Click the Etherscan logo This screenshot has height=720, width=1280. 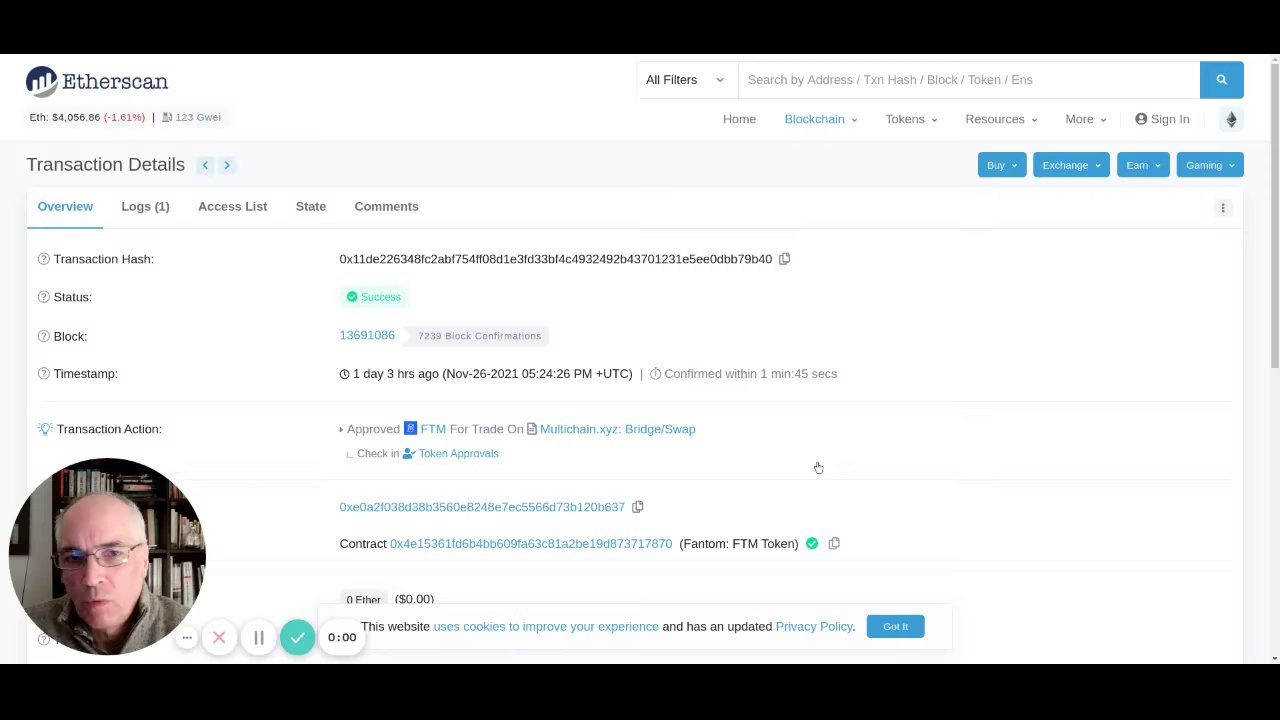click(97, 81)
